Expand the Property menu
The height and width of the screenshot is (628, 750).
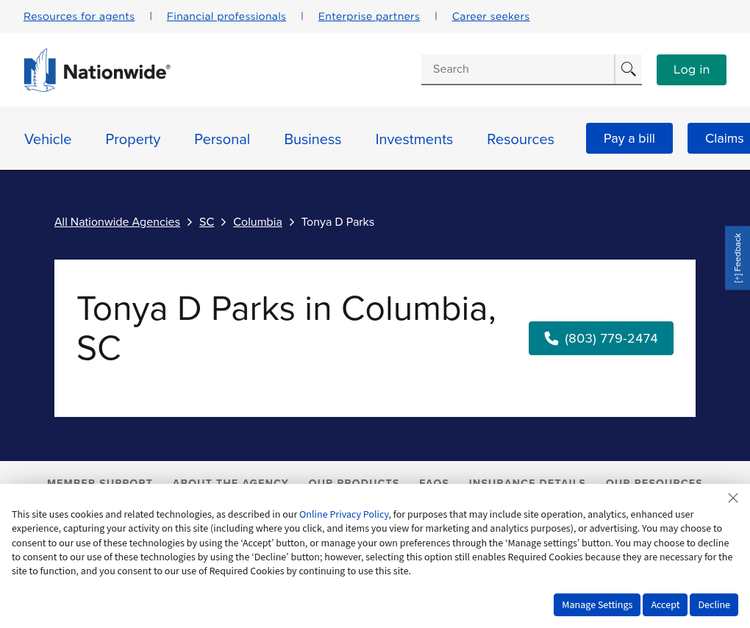[133, 139]
